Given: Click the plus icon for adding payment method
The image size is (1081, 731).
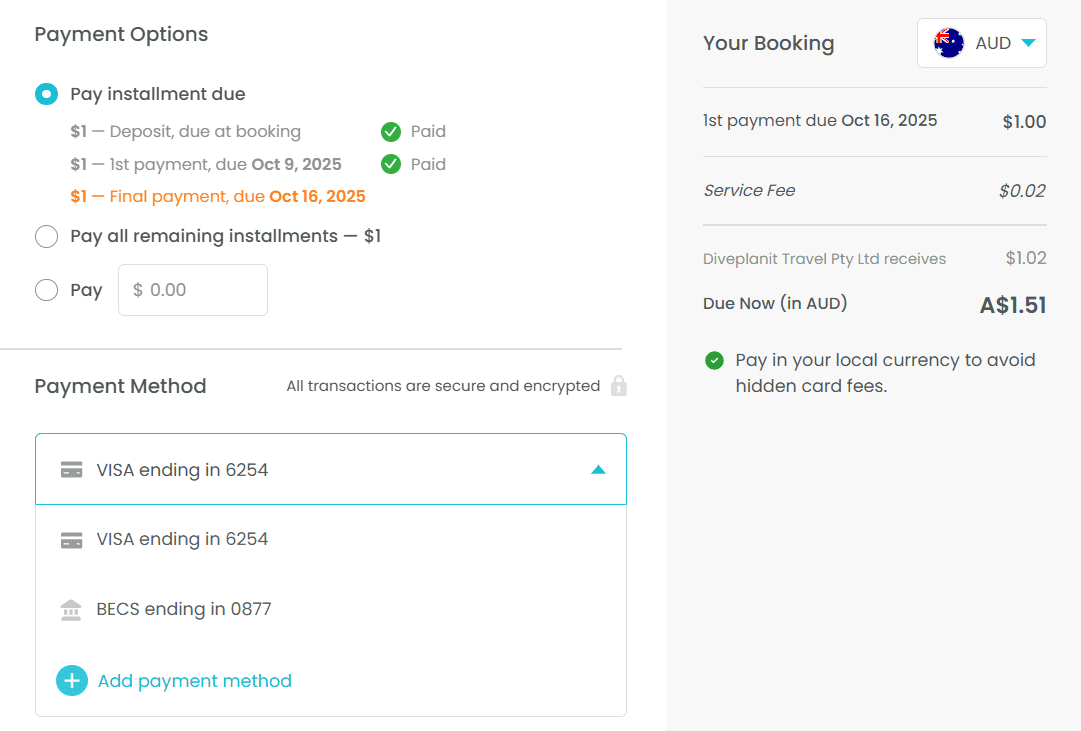Looking at the screenshot, I should point(71,680).
